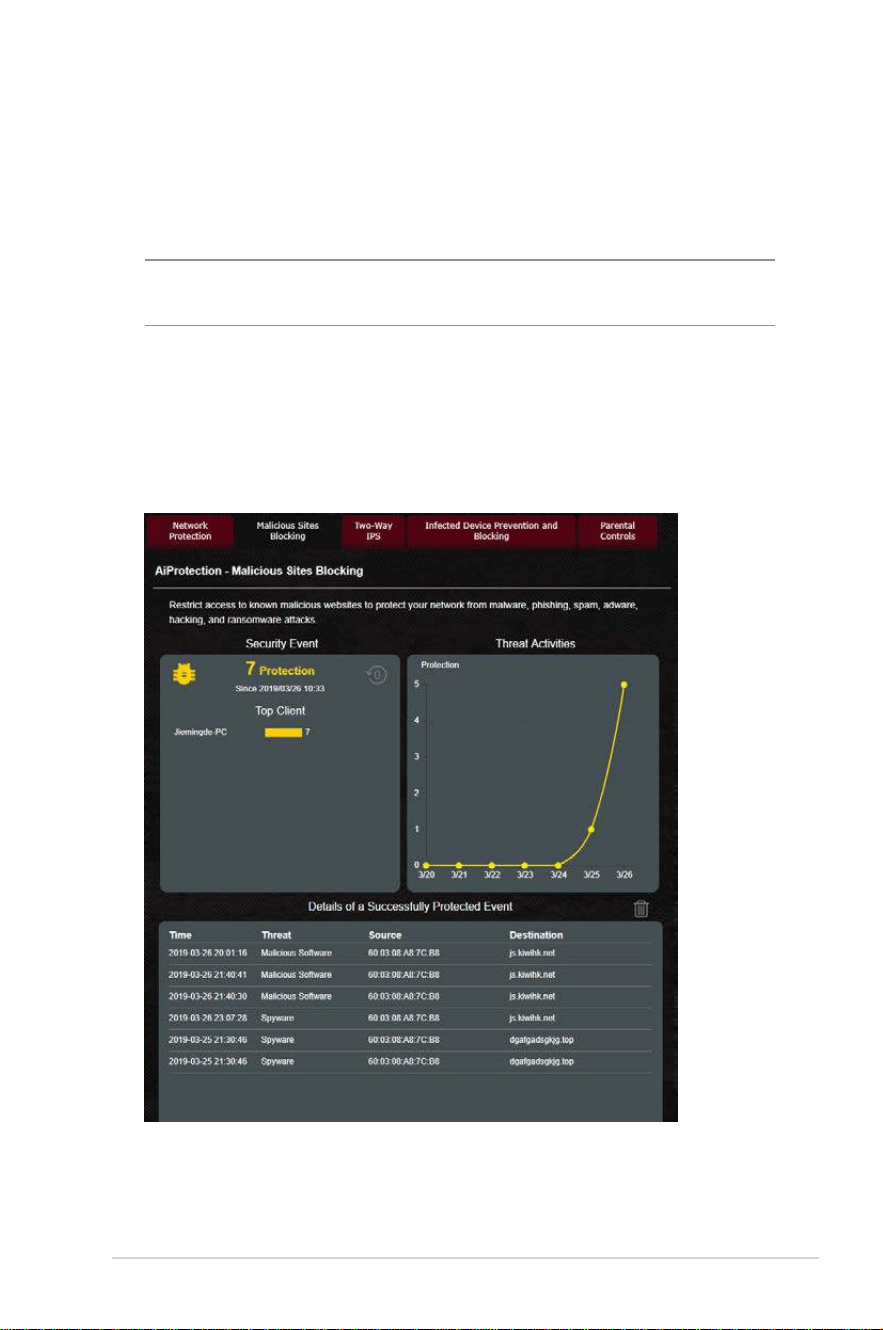Click the Destination column header
The image size is (883, 1330).
pyautogui.click(x=536, y=935)
